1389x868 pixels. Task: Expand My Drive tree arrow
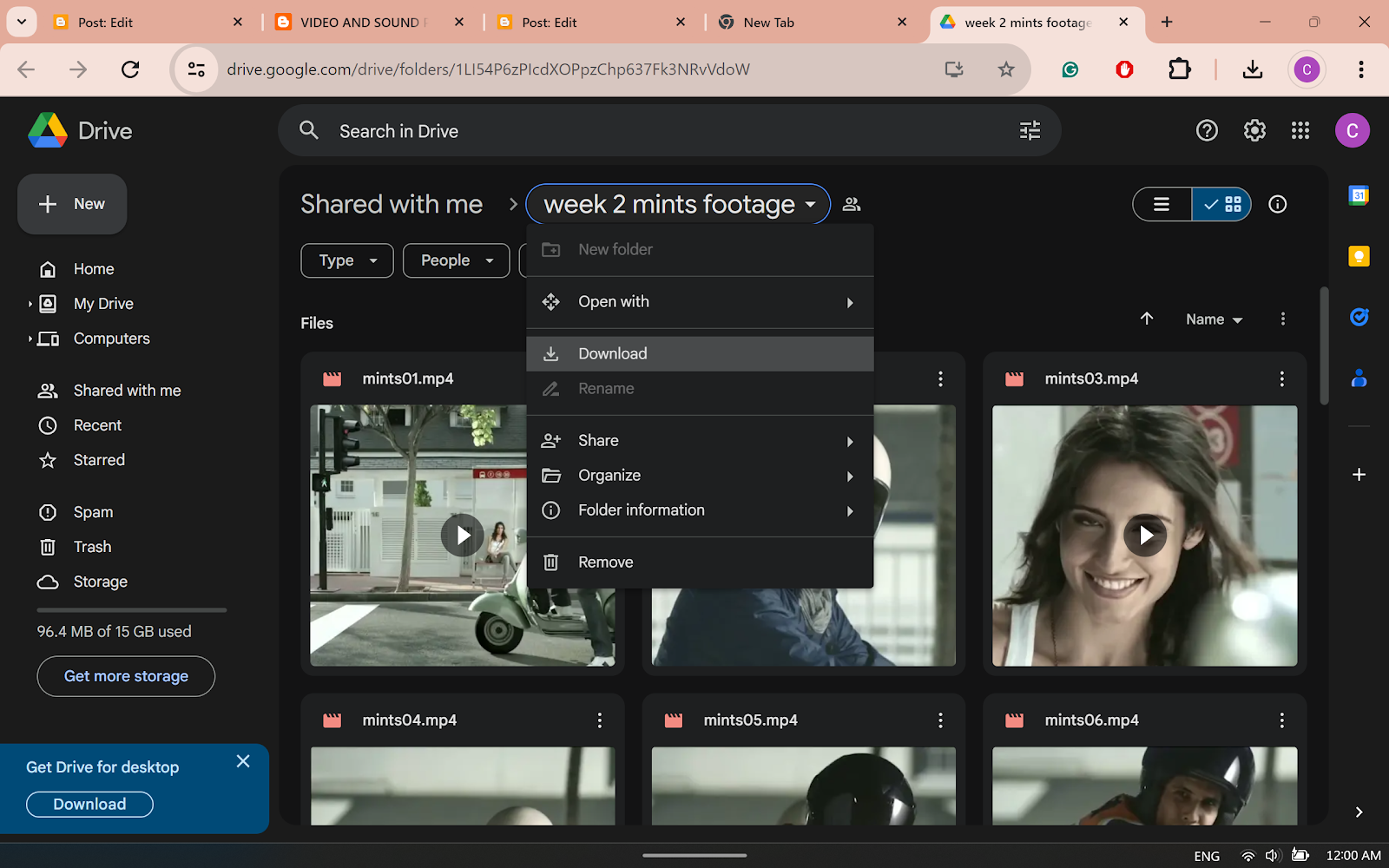click(x=30, y=304)
